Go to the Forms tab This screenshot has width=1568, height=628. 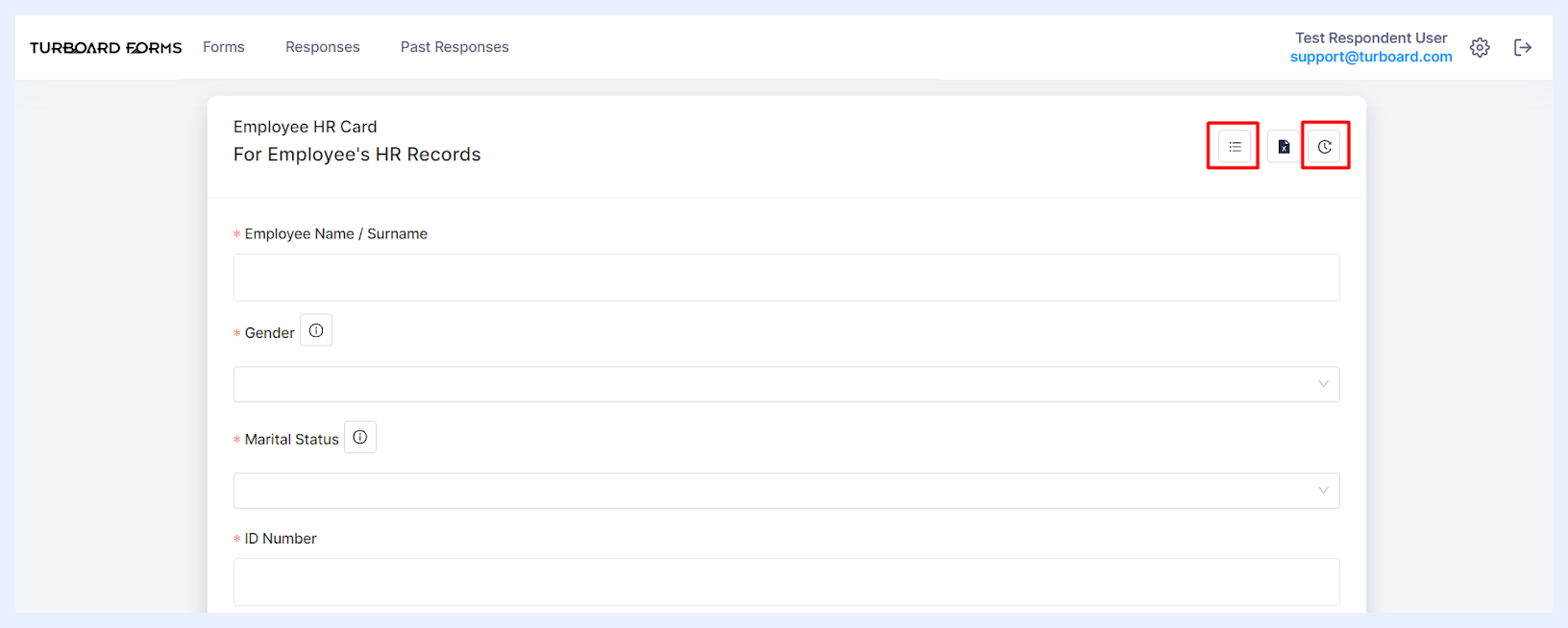click(x=224, y=47)
